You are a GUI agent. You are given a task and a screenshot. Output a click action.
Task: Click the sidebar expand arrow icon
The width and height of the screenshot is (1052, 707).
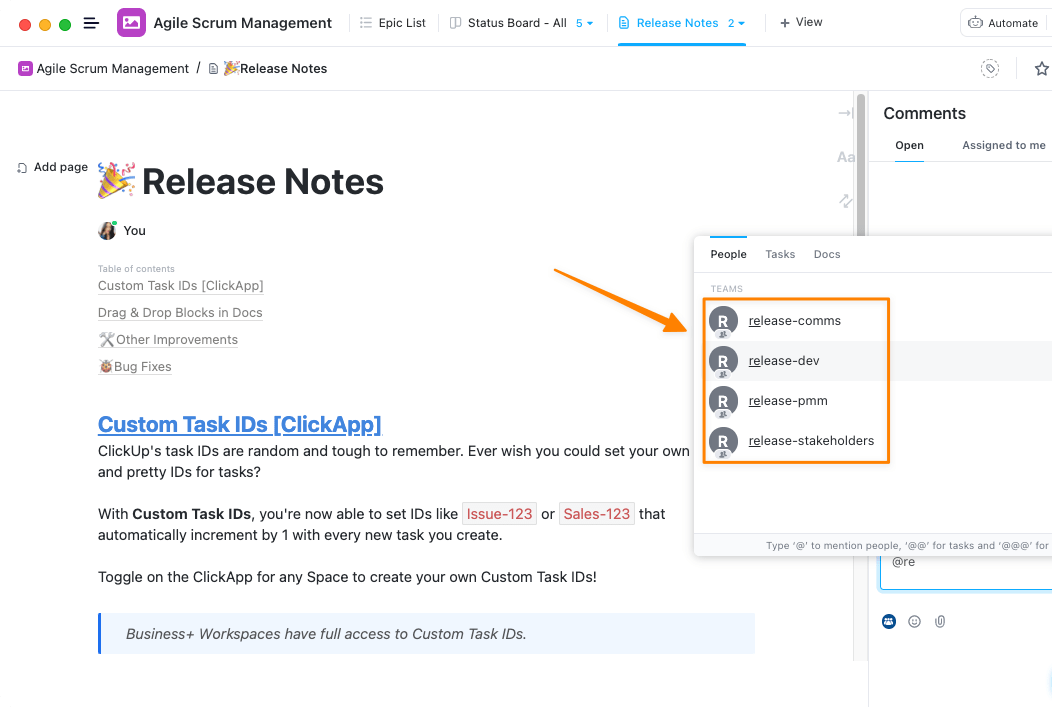[x=843, y=113]
